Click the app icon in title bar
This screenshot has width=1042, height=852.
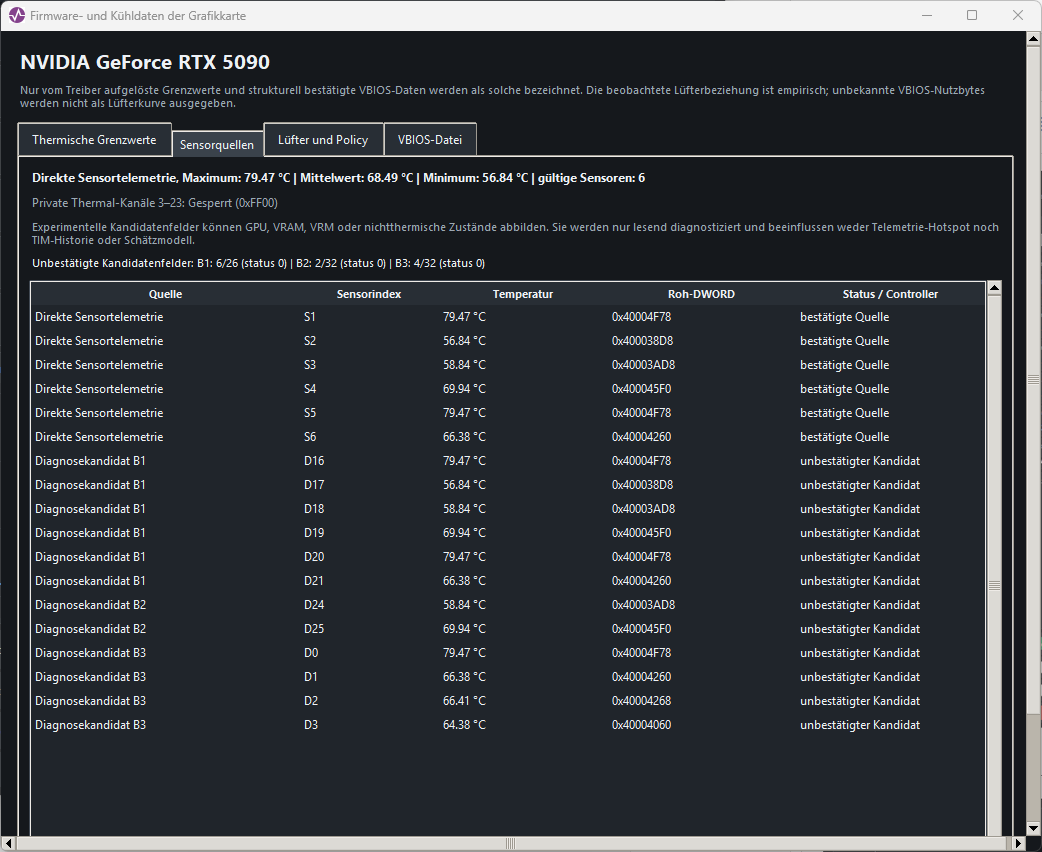17,15
